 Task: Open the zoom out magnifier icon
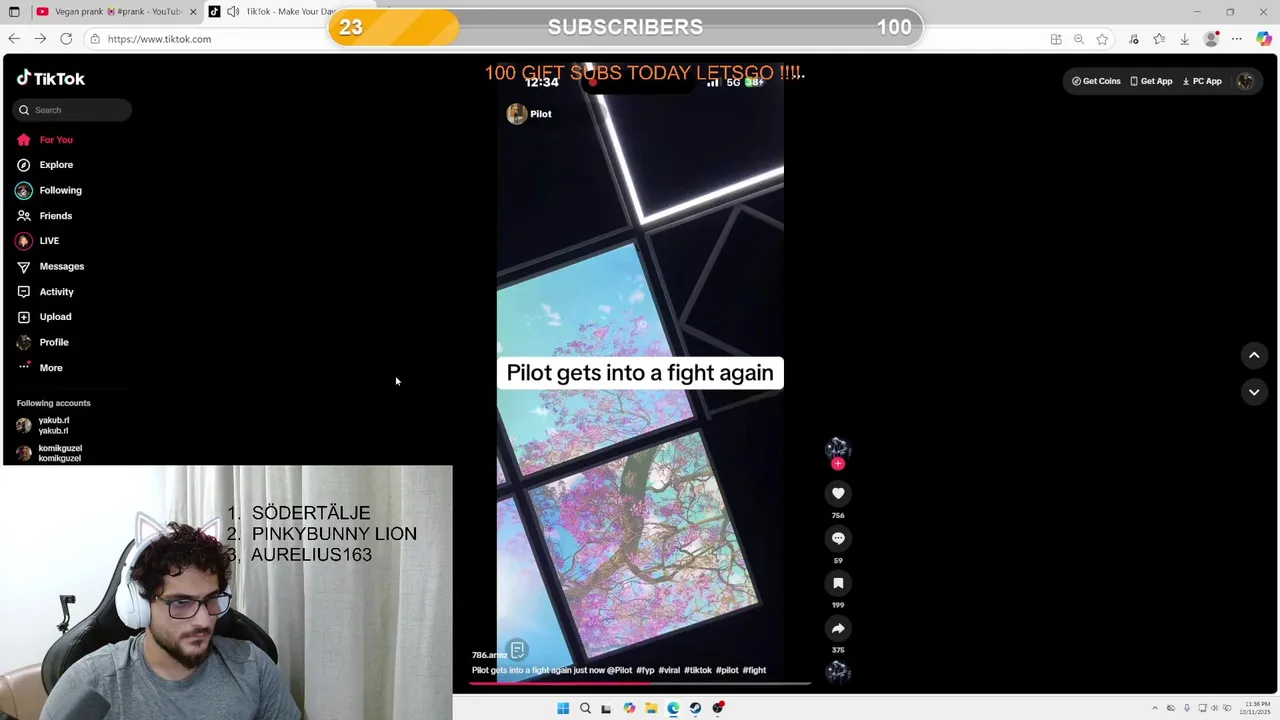pyautogui.click(x=1079, y=39)
